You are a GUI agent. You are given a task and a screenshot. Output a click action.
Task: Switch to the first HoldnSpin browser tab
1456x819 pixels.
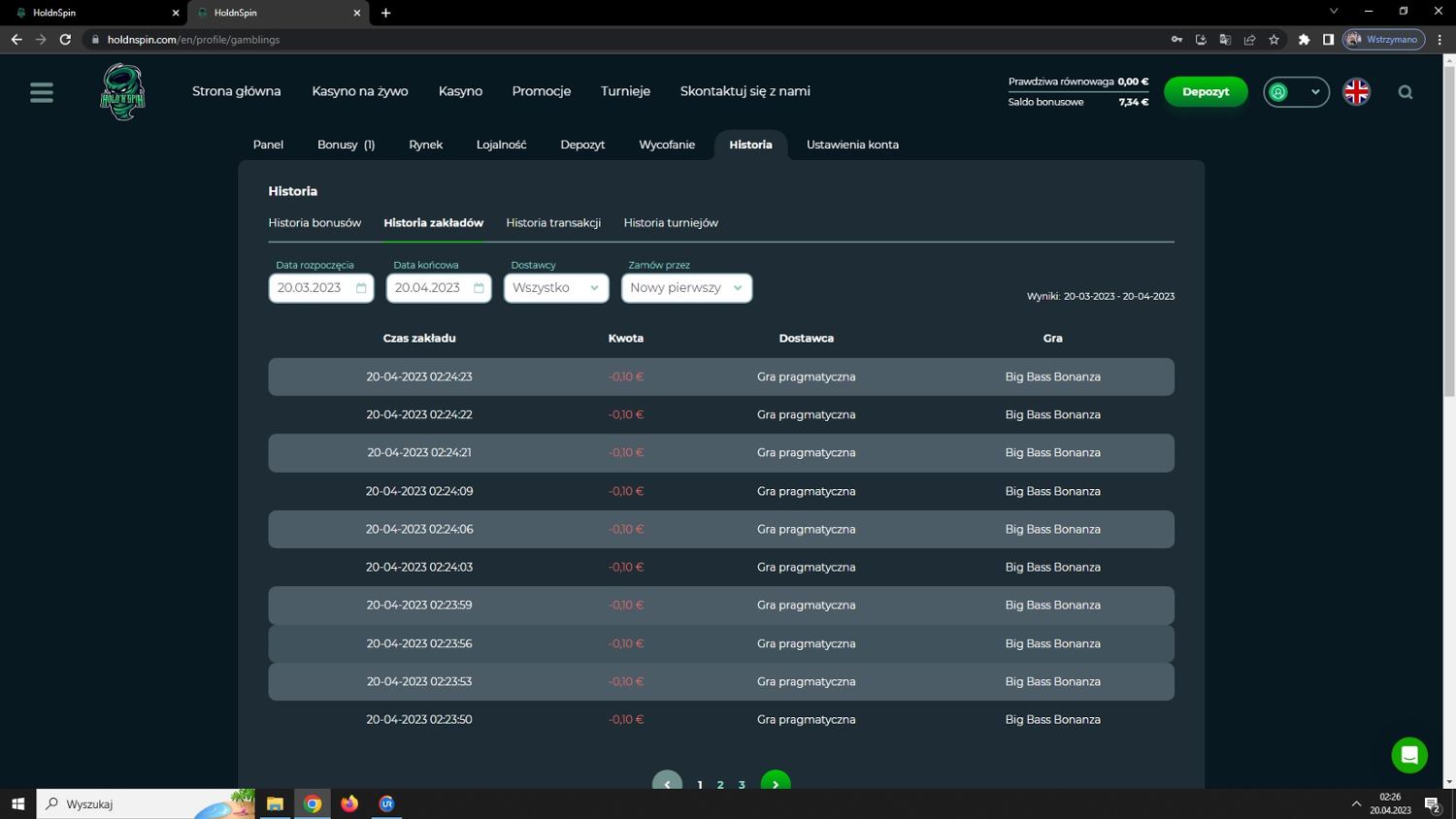coord(92,13)
